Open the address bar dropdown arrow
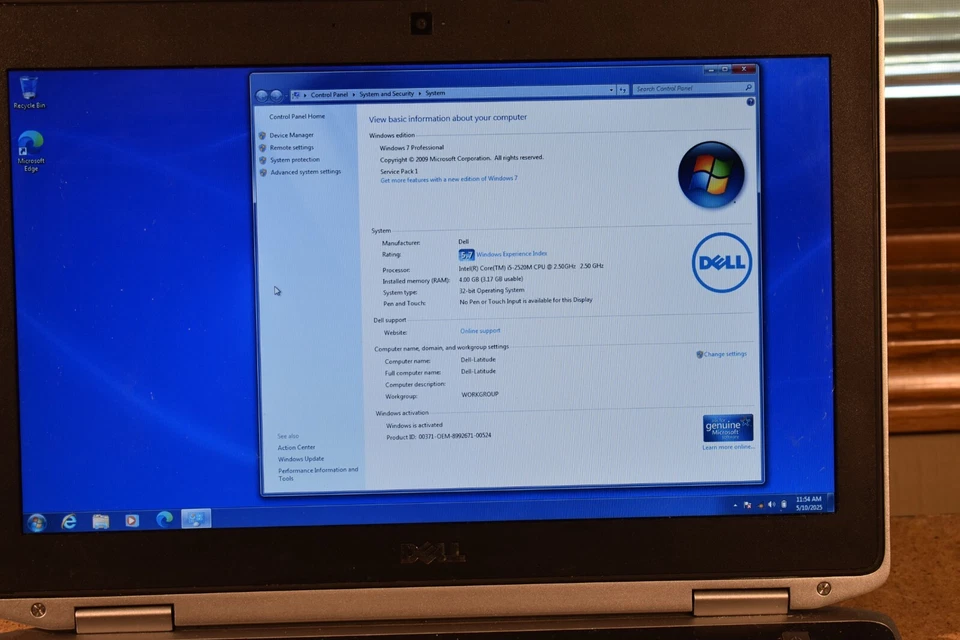This screenshot has height=640, width=960. 612,90
